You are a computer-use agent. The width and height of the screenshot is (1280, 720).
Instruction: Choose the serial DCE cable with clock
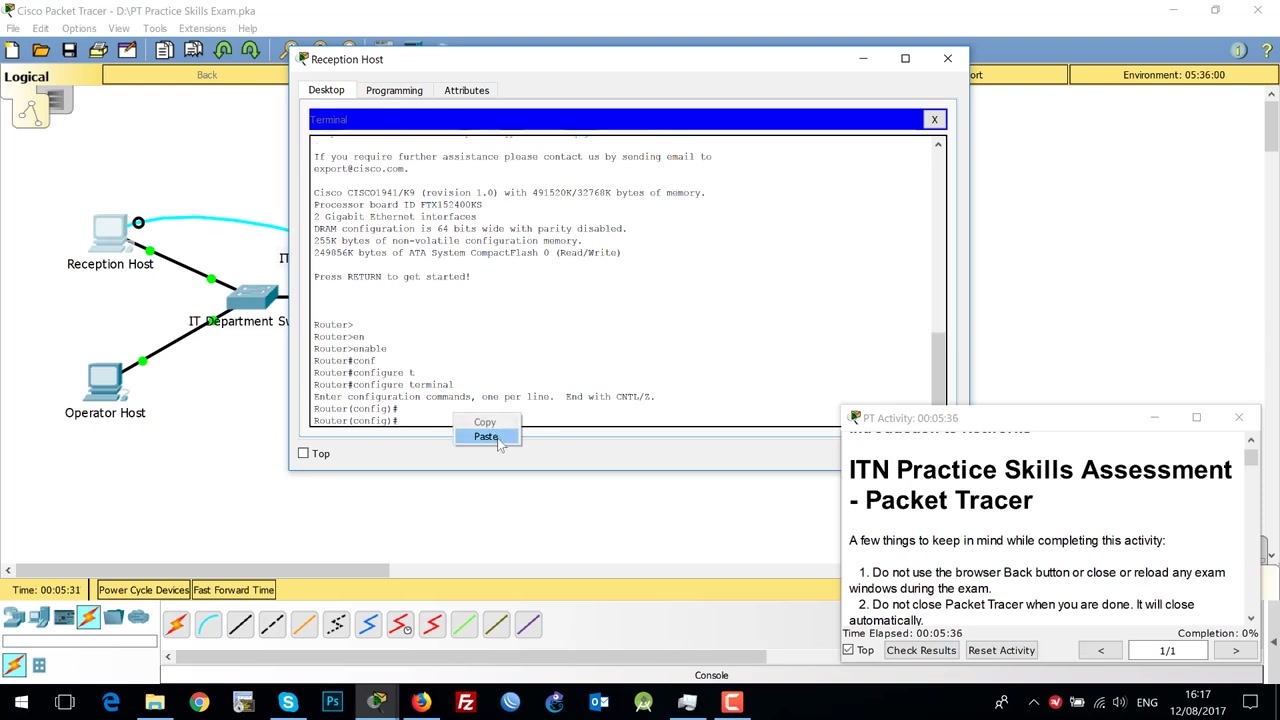pos(400,625)
